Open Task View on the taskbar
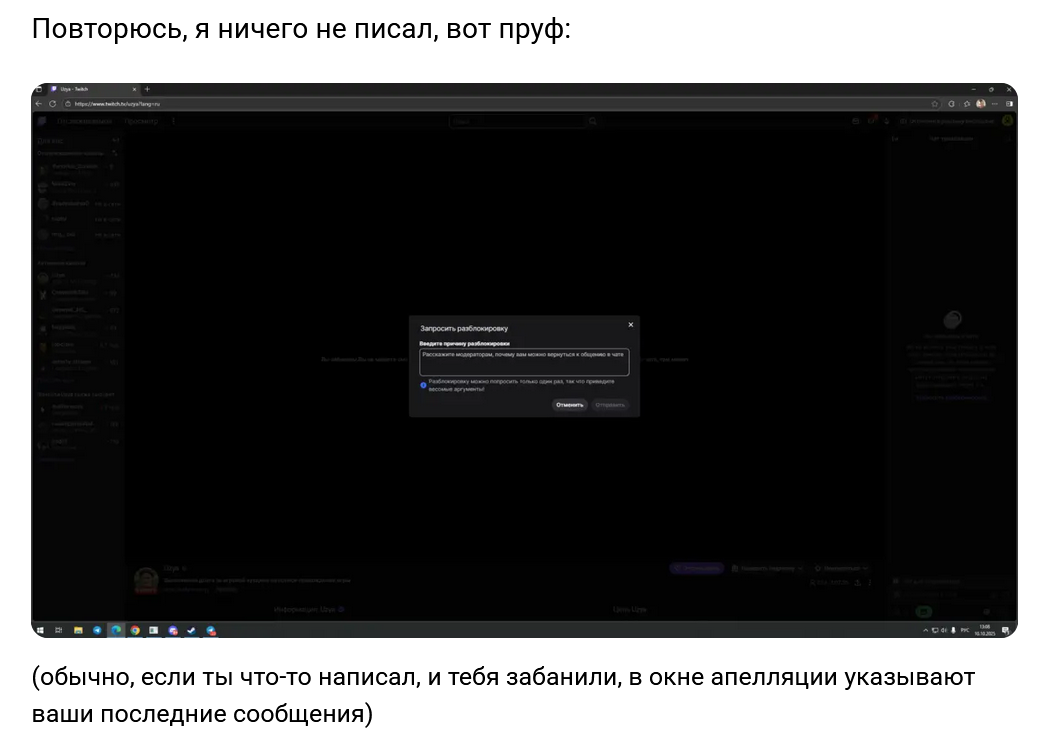 (58, 630)
